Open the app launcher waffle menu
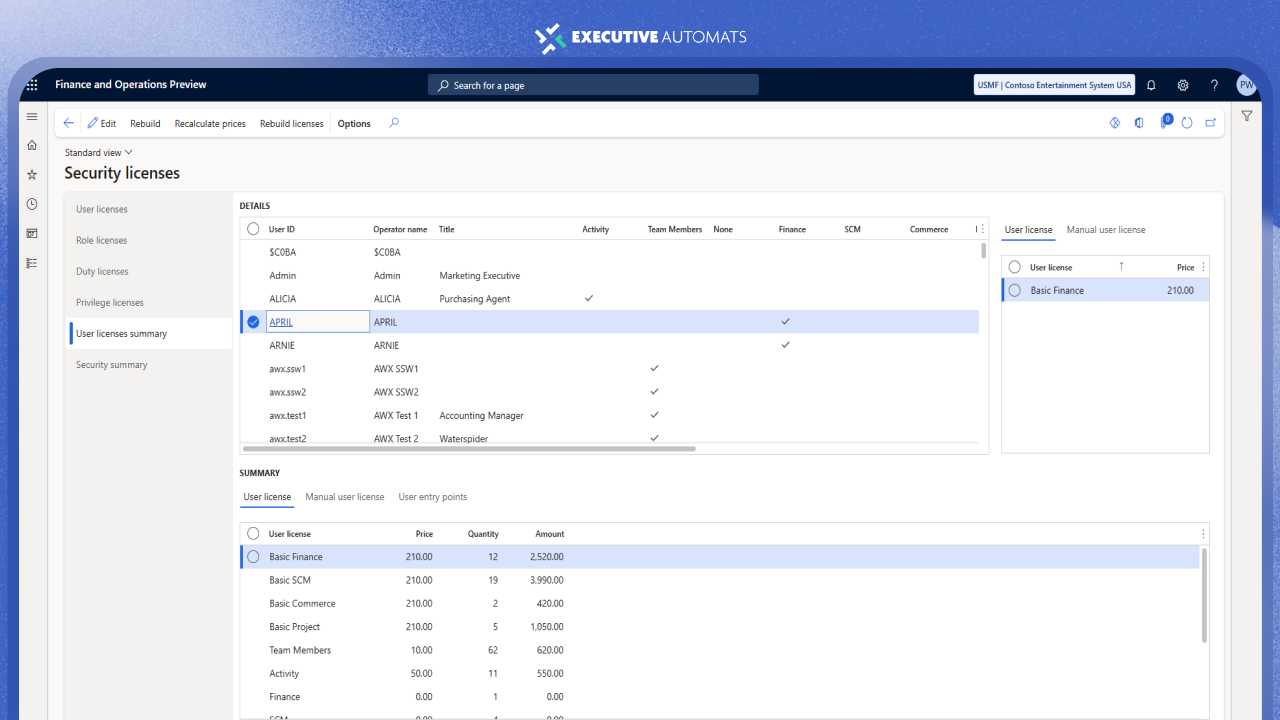Screen dimensions: 1280x720 tap(32, 85)
